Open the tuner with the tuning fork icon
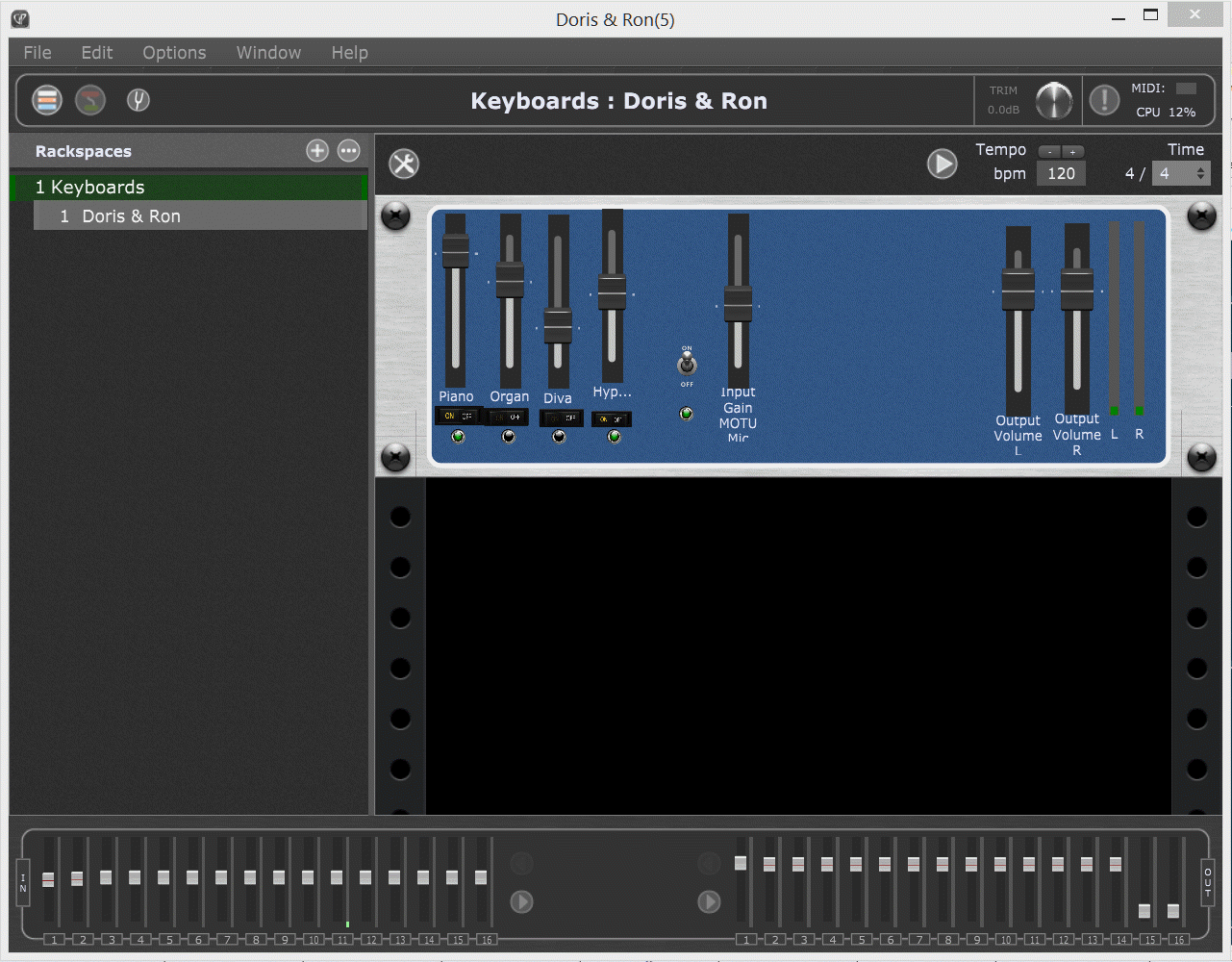Screen dimensions: 1232x962 [x=138, y=99]
